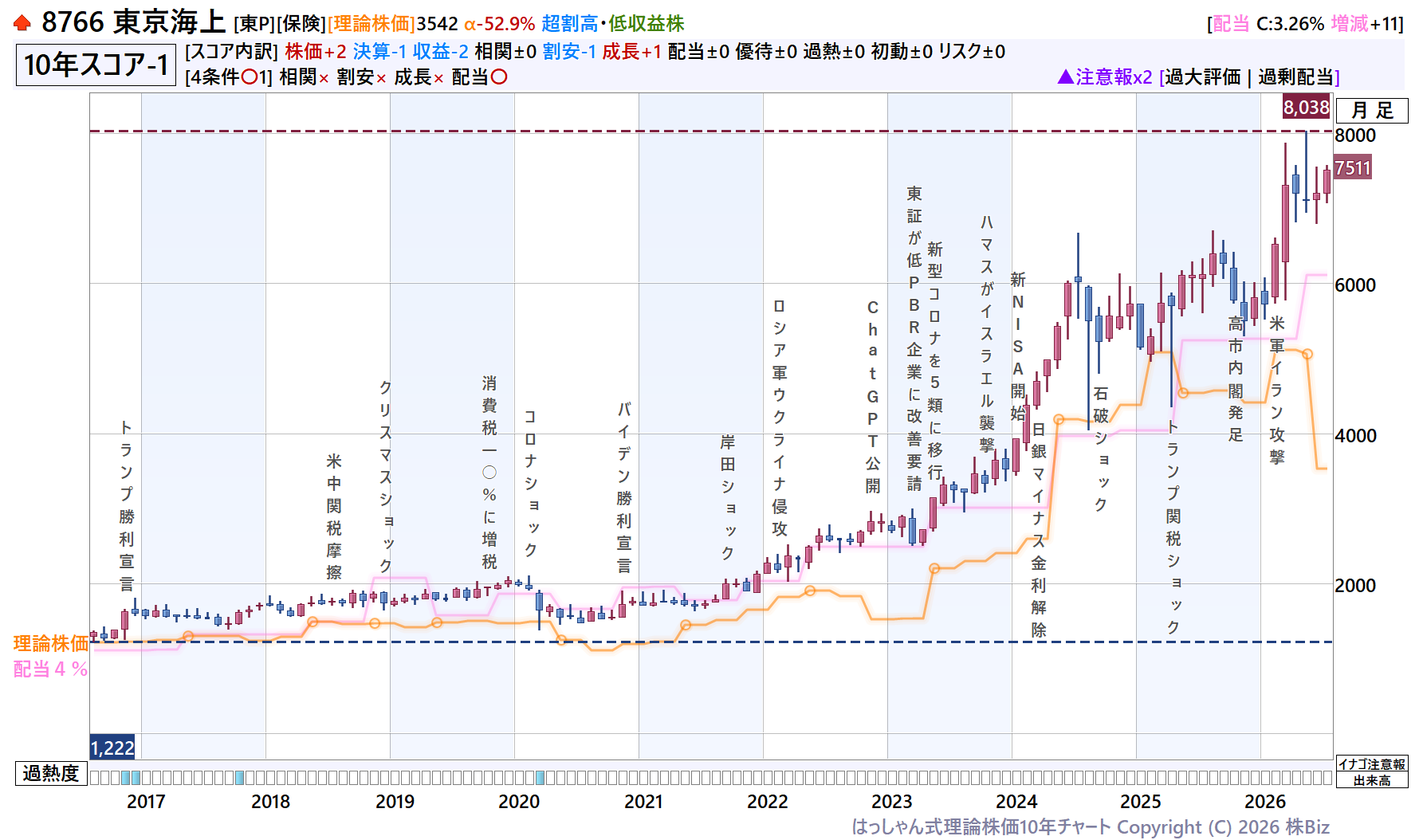Image resolution: width=1419 pixels, height=840 pixels.
Task: Click the orange marker circle at 2026 peak
Action: tap(1307, 354)
